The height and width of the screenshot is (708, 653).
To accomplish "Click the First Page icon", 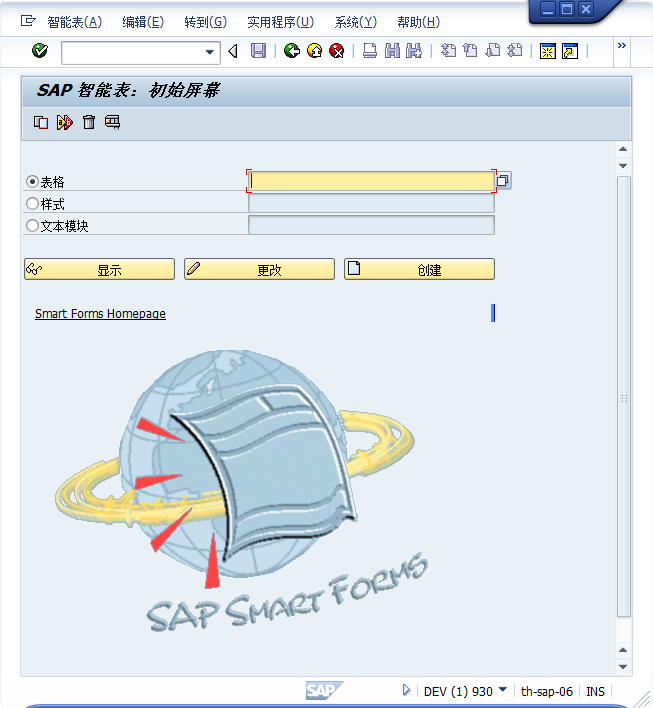I will tap(448, 50).
